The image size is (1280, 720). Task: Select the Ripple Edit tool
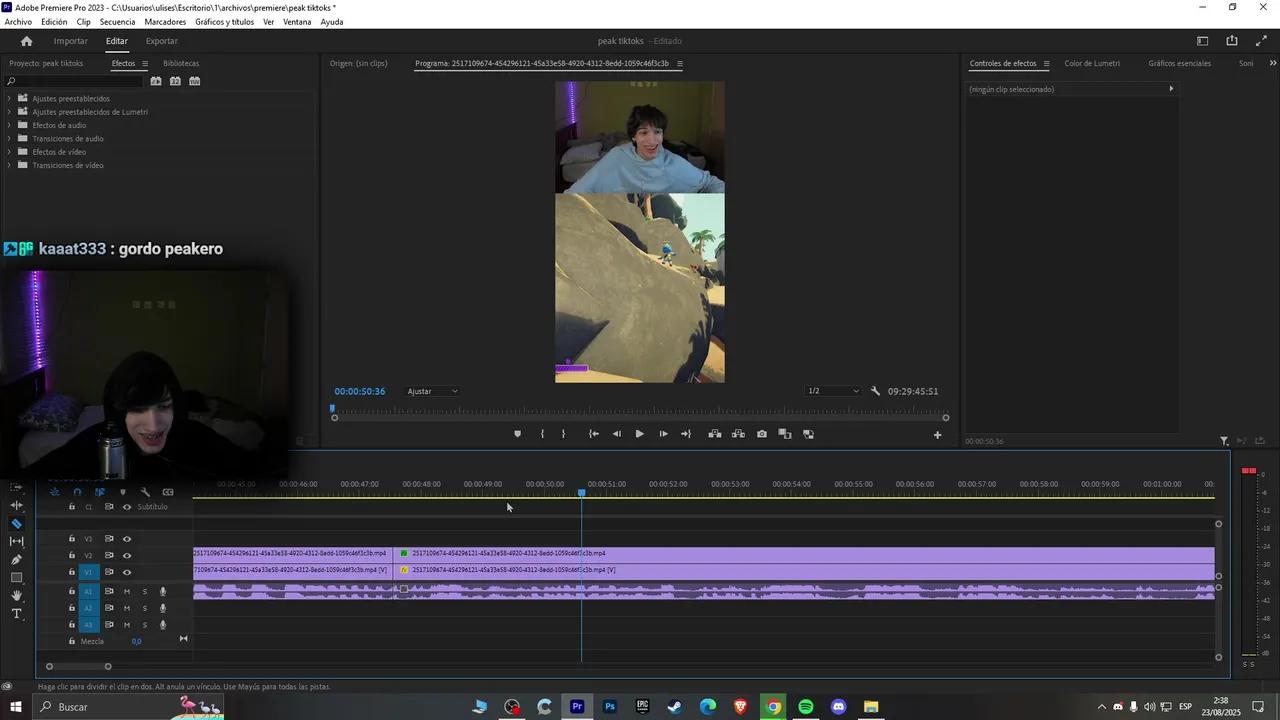click(17, 505)
